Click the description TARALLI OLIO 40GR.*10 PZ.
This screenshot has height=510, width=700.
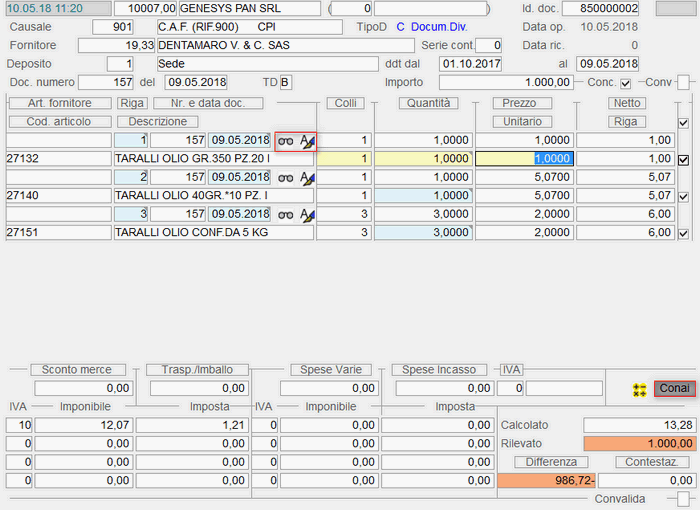214,196
